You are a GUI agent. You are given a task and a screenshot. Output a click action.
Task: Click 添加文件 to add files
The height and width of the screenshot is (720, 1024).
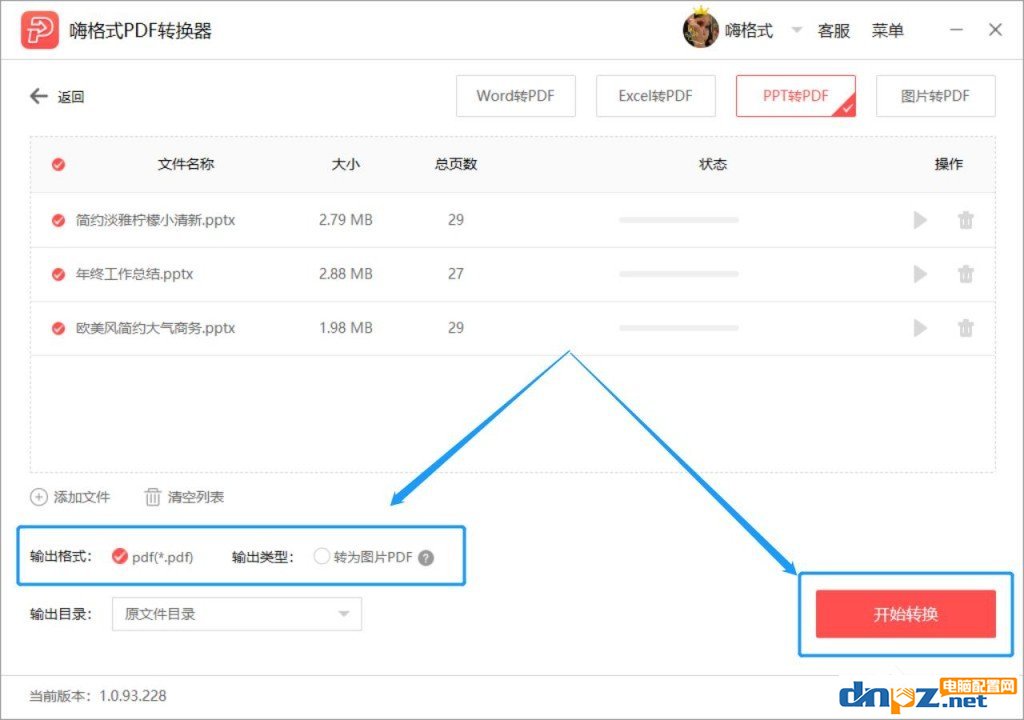pyautogui.click(x=70, y=497)
